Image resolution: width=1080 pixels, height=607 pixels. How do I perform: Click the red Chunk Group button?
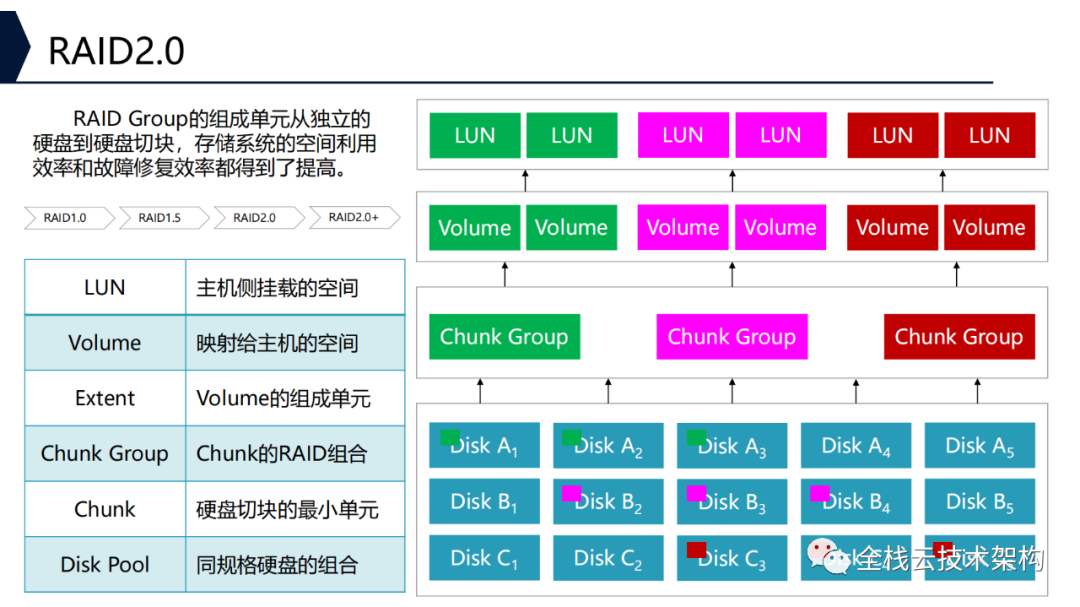[x=959, y=337]
